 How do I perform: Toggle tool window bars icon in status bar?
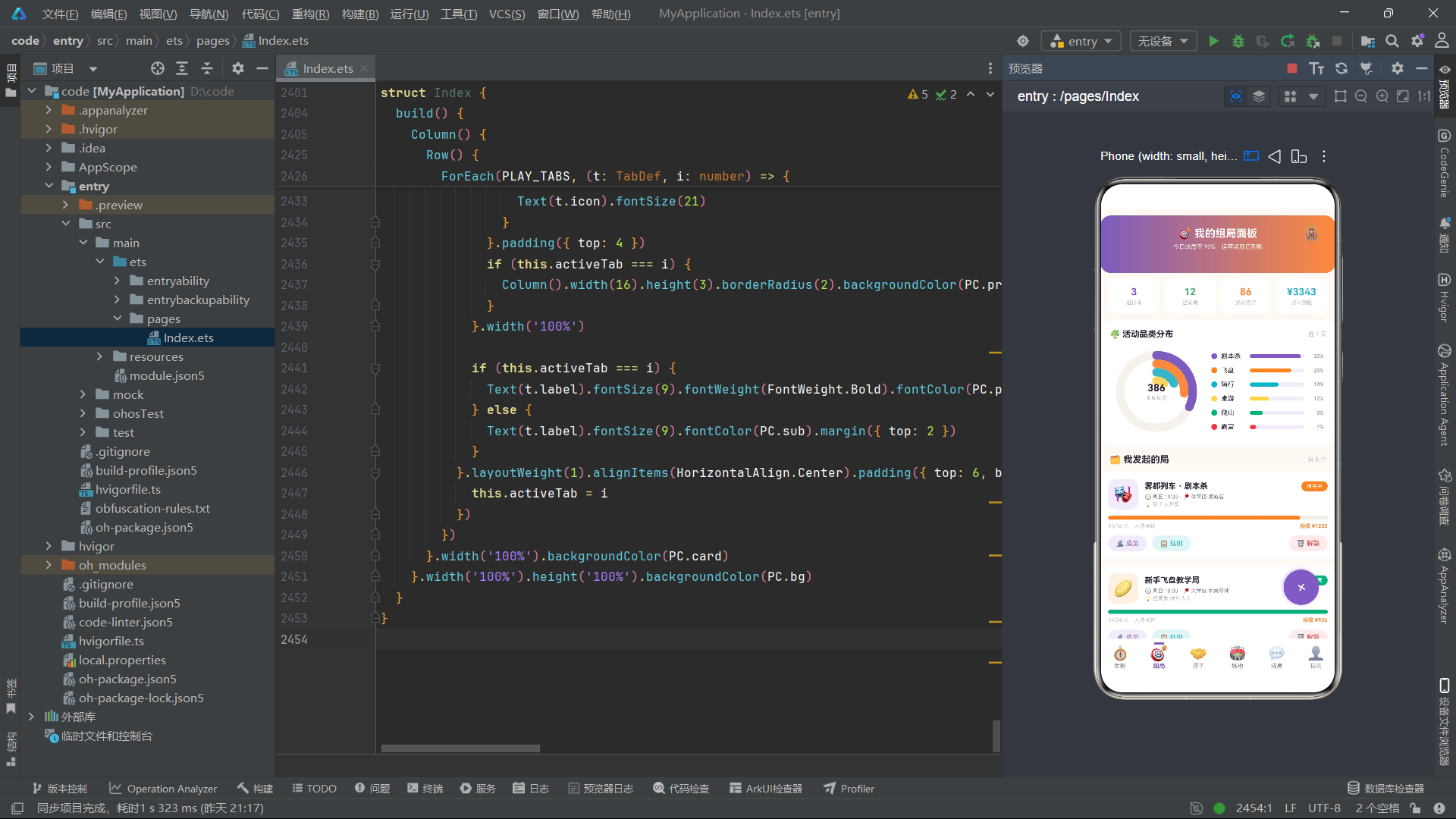click(x=17, y=808)
